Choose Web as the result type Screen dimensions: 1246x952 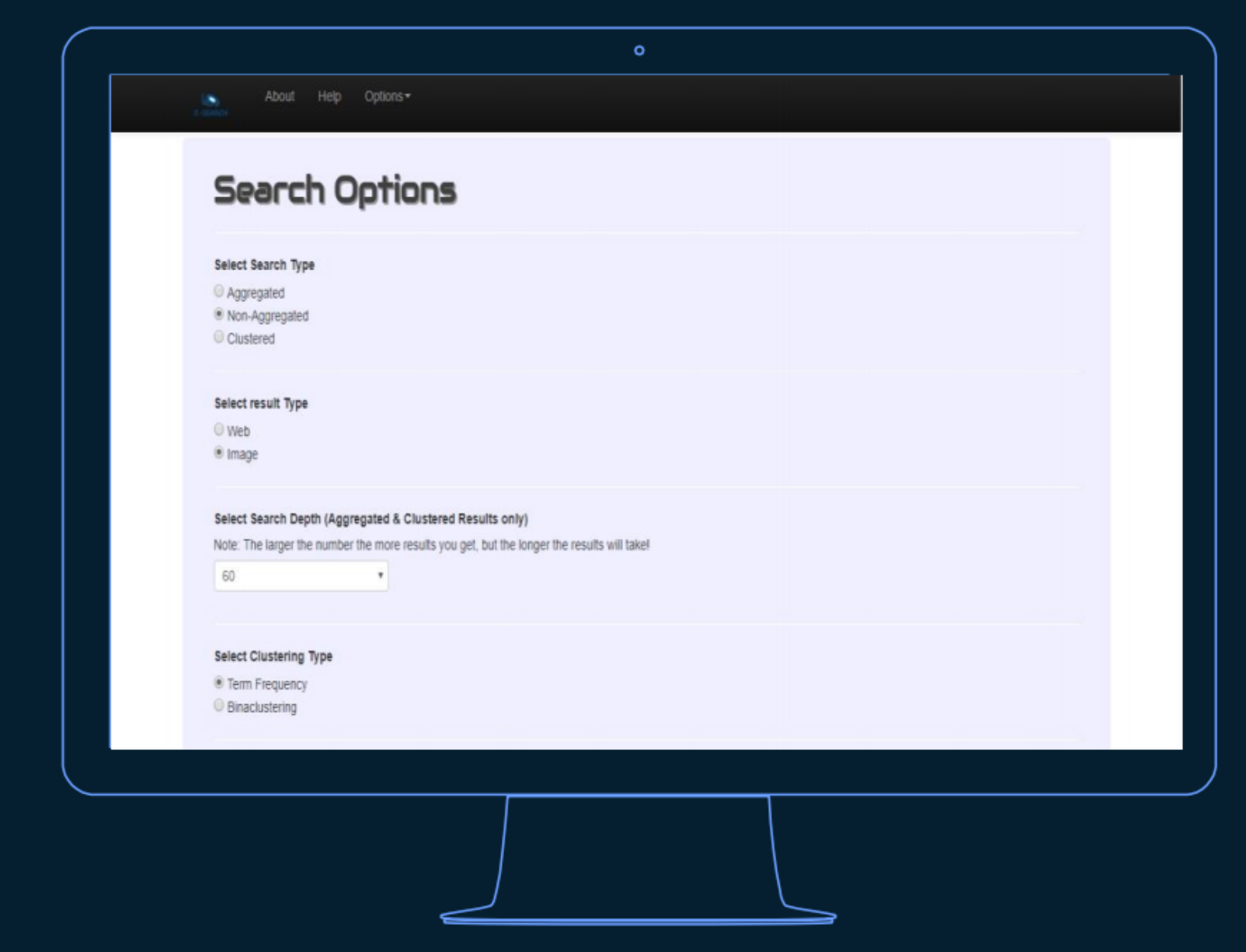click(x=218, y=429)
